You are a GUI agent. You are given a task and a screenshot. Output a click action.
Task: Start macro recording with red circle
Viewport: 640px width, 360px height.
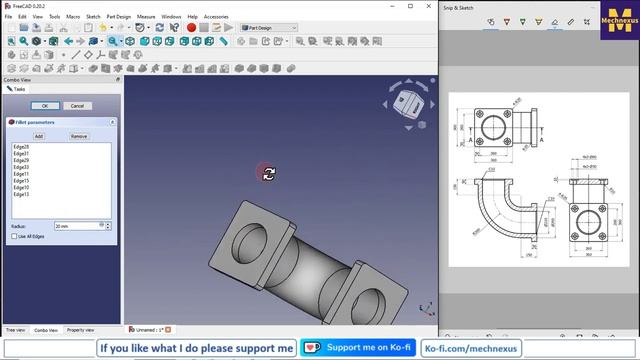(191, 28)
